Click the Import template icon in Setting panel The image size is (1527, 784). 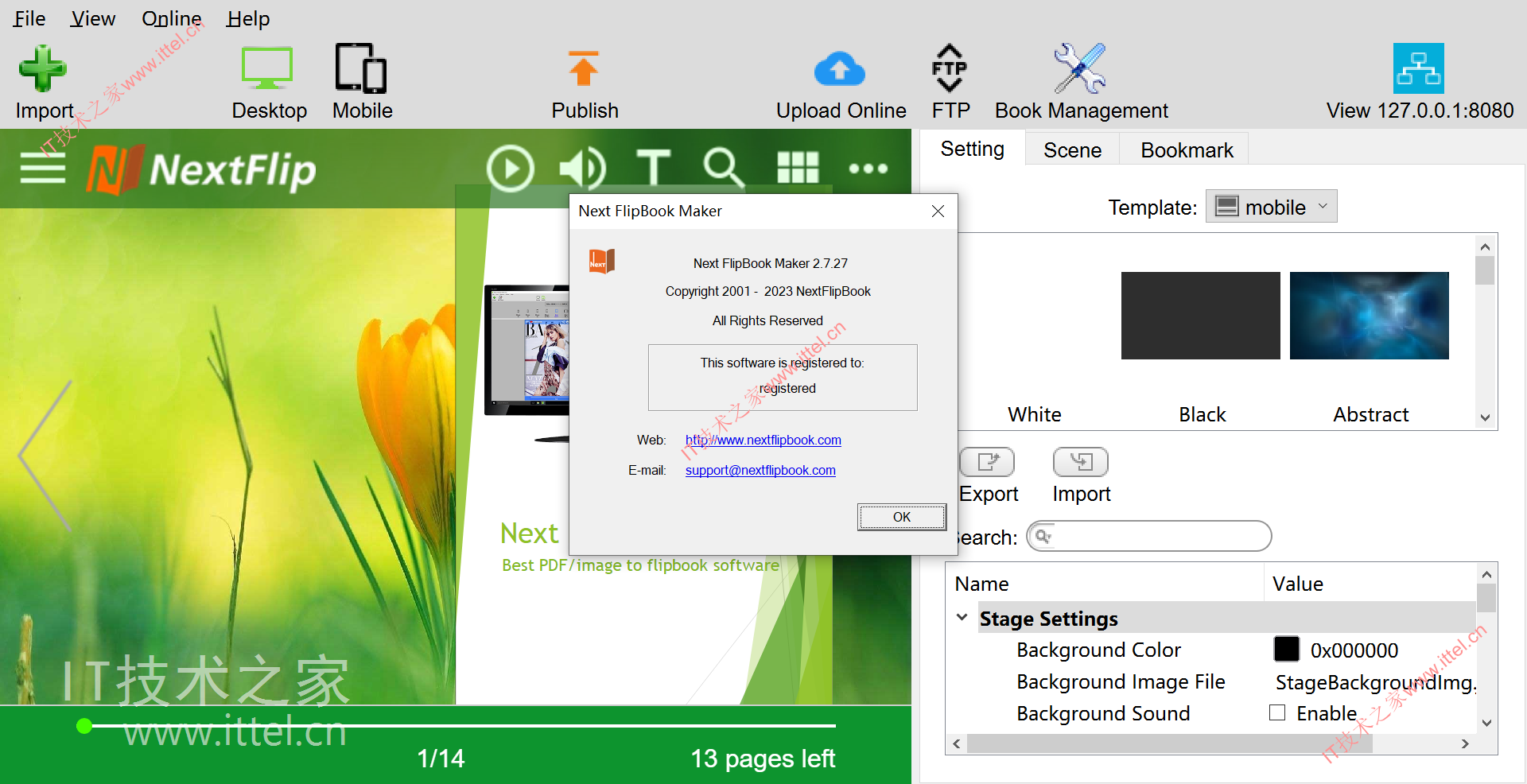[1080, 462]
